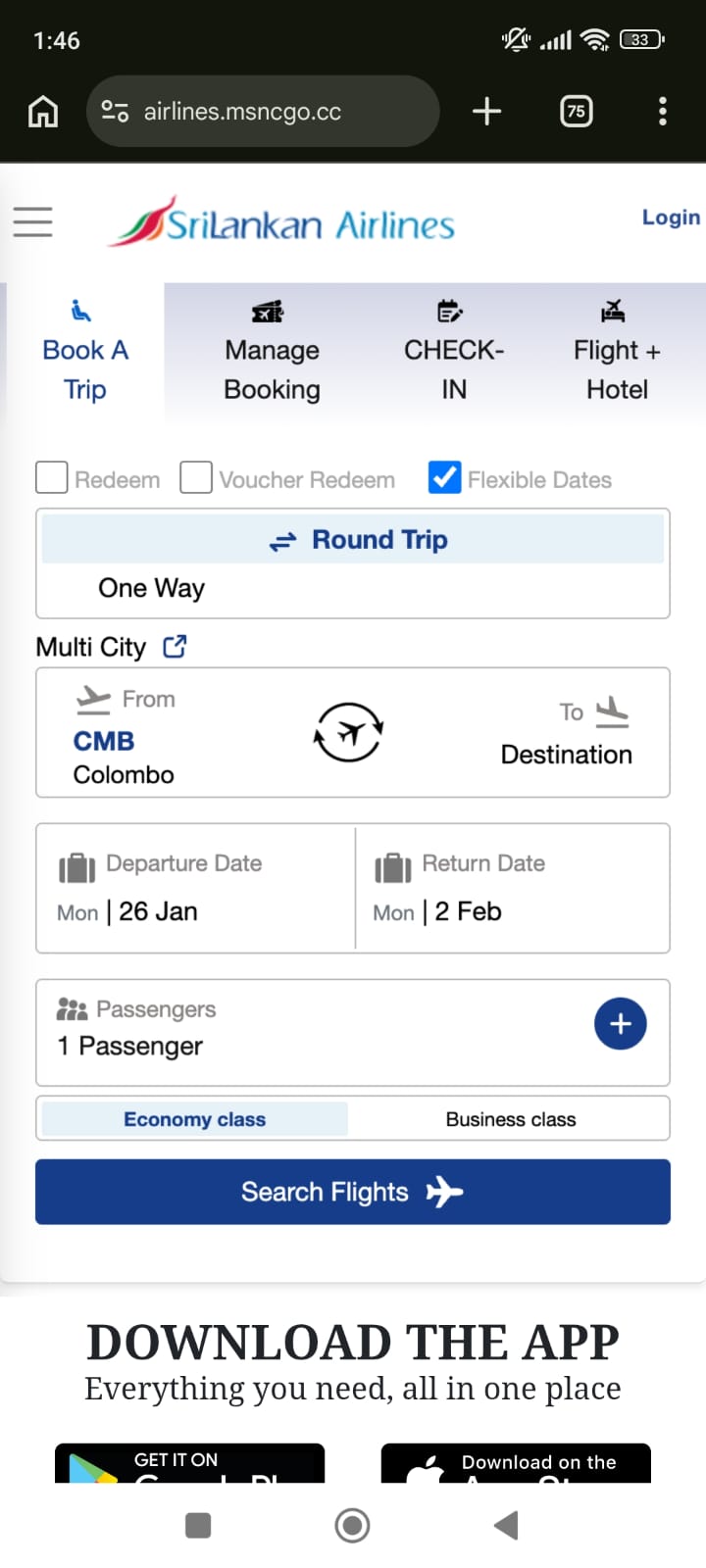Viewport: 706px width, 1568px height.
Task: Switch to Manage Booking tab
Action: pyautogui.click(x=272, y=353)
